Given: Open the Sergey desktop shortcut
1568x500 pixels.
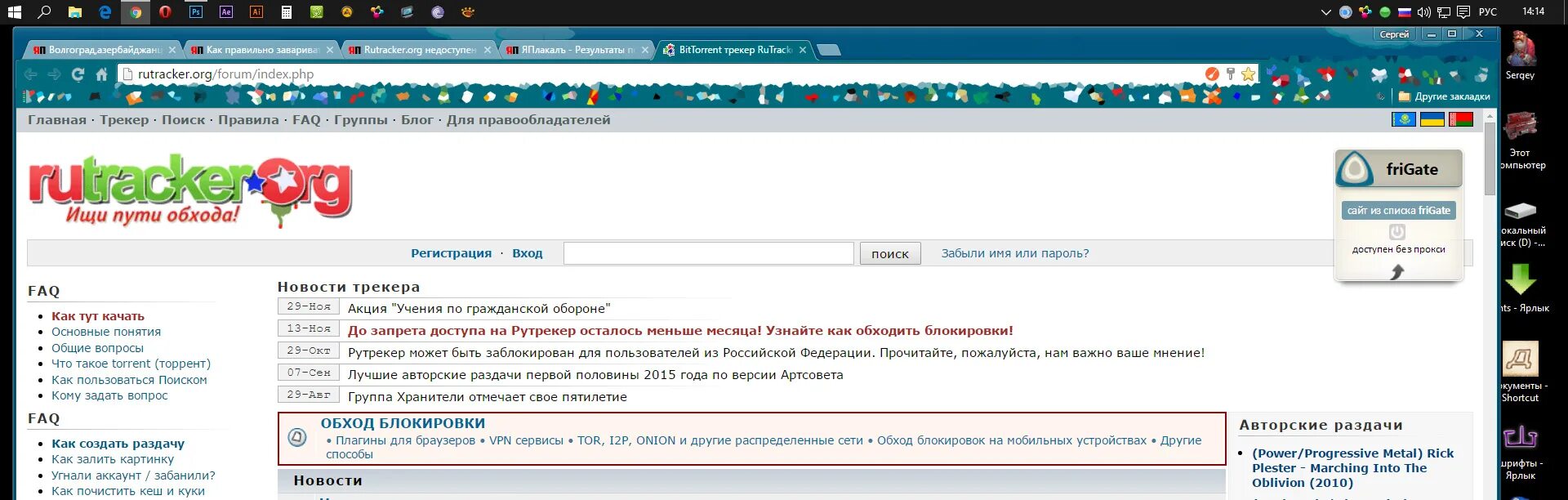Looking at the screenshot, I should (x=1520, y=56).
